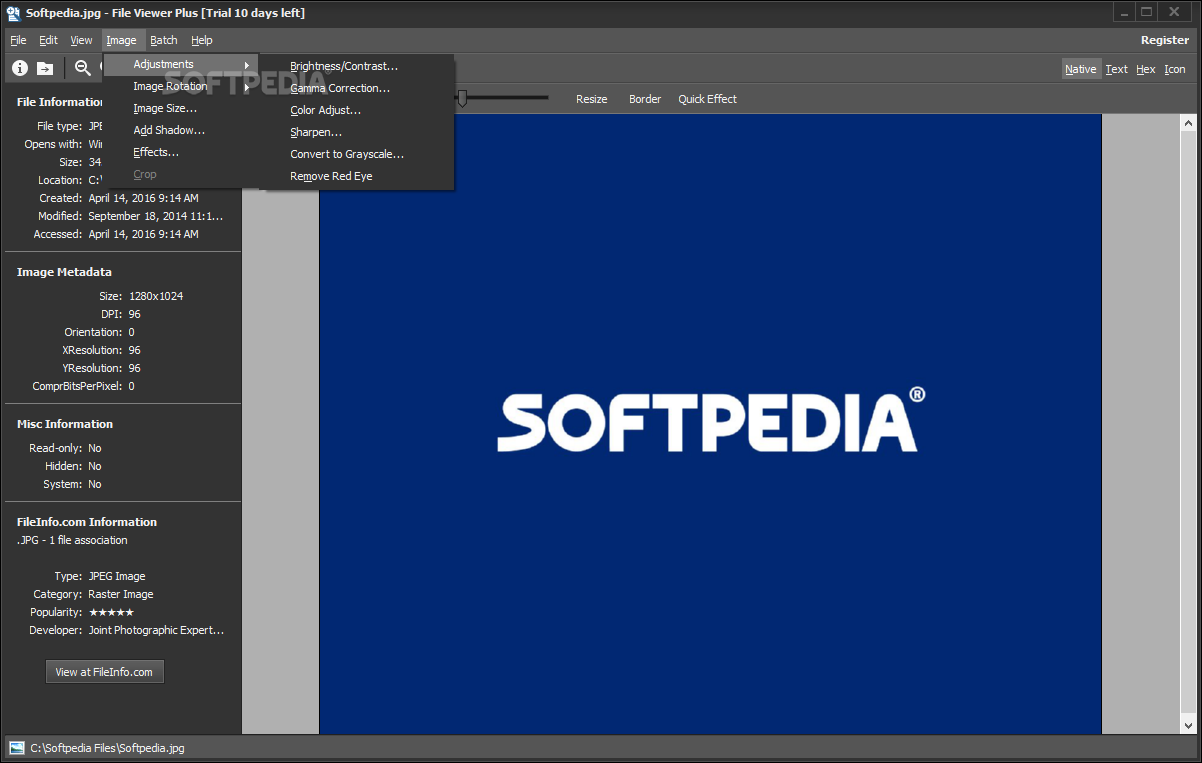The width and height of the screenshot is (1202, 763).
Task: Select Brightness/Contrast... adjustment
Action: click(358, 66)
